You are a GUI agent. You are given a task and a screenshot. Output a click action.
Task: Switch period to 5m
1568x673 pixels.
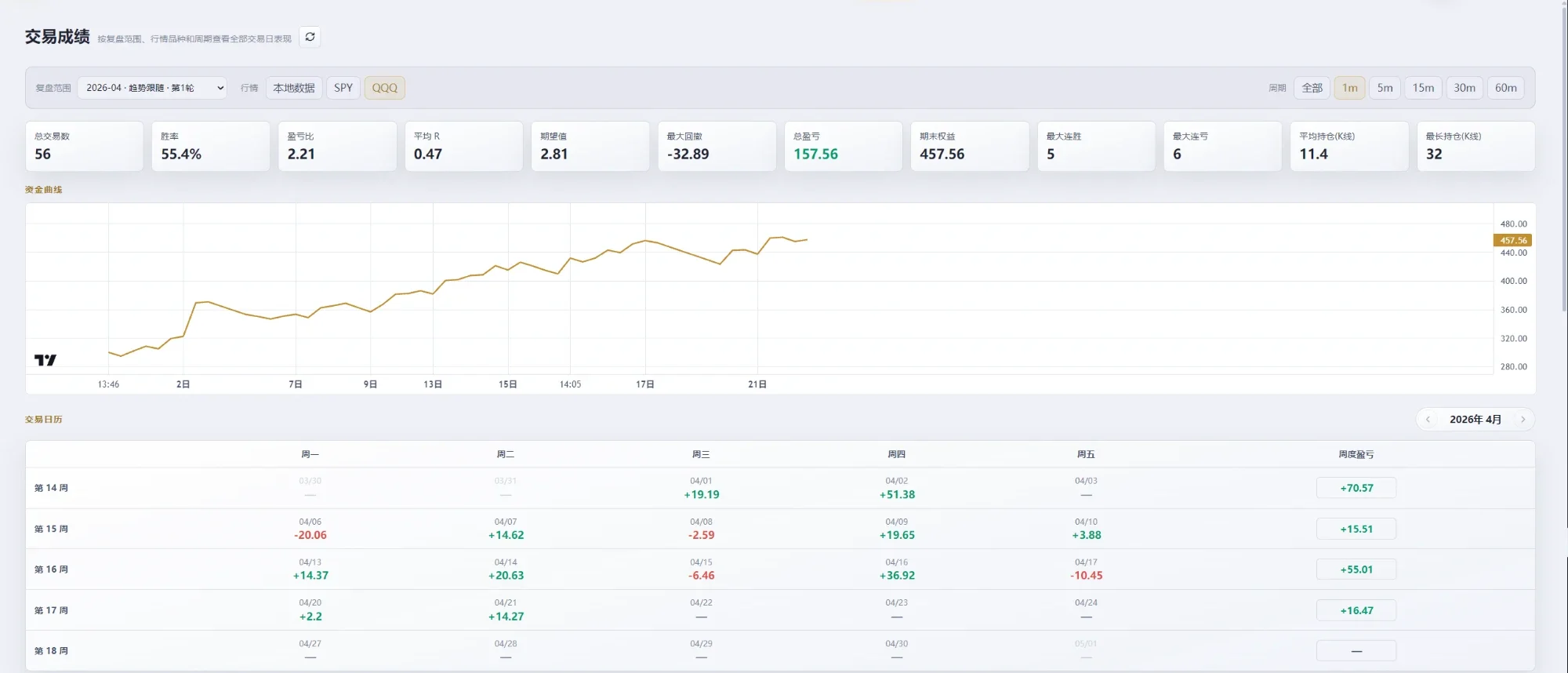1385,88
